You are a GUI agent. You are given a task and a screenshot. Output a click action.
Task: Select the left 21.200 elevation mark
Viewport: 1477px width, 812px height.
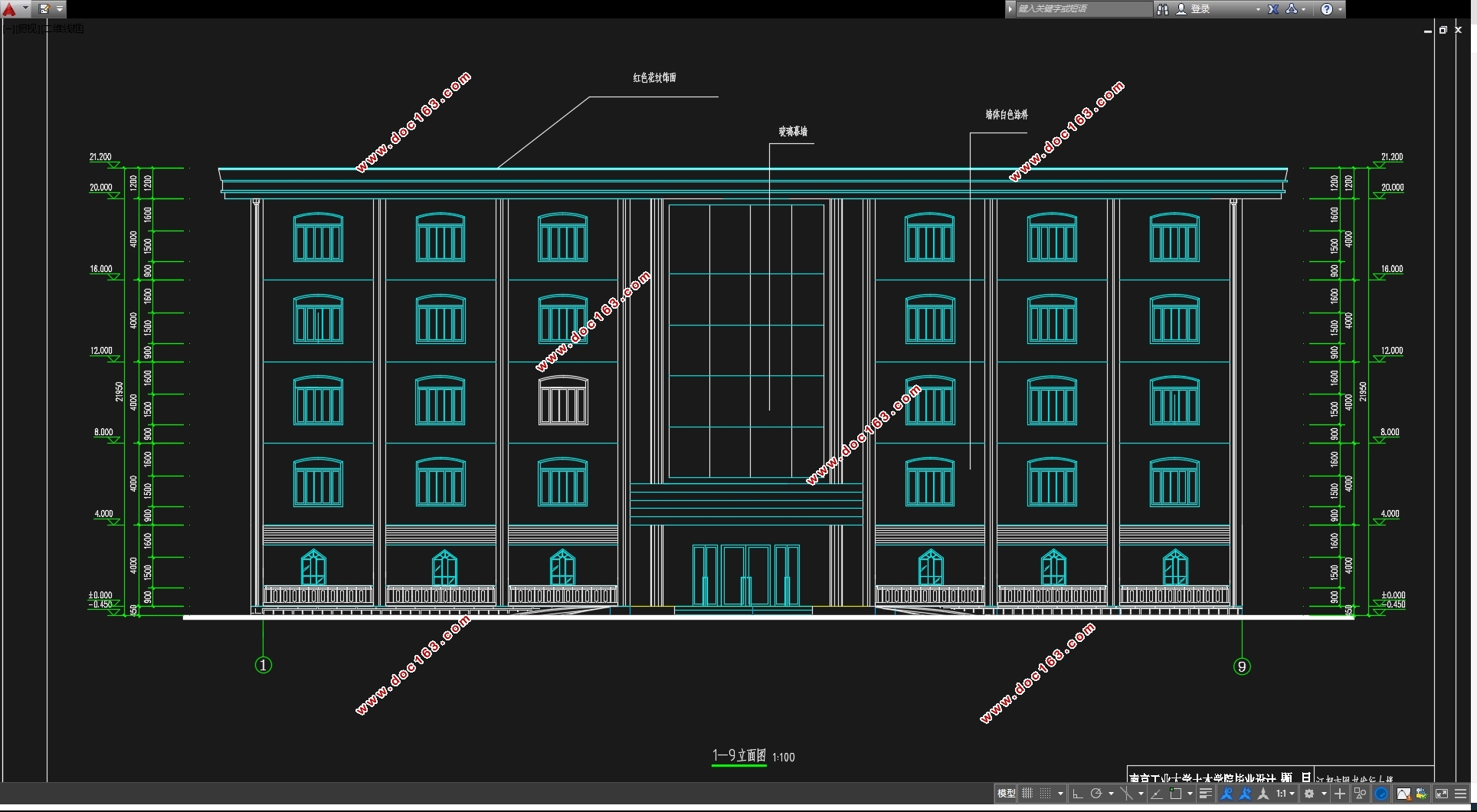coord(100,157)
